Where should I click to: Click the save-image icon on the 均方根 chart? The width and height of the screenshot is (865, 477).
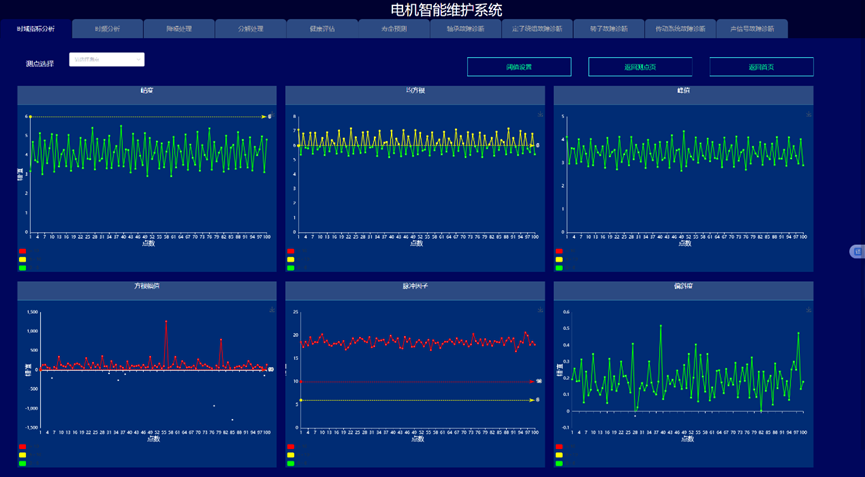541,114
